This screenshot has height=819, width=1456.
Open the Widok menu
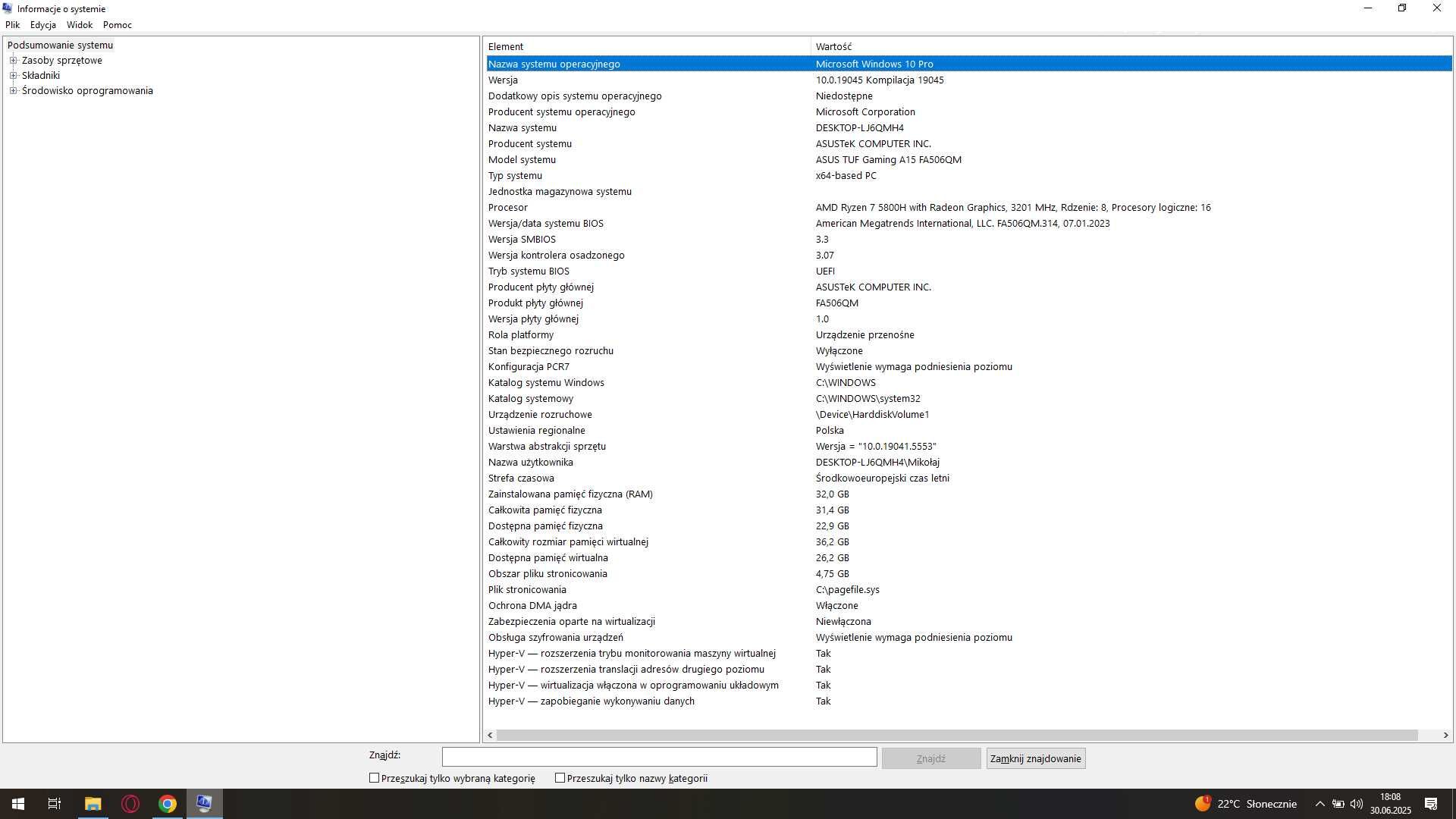tap(80, 25)
